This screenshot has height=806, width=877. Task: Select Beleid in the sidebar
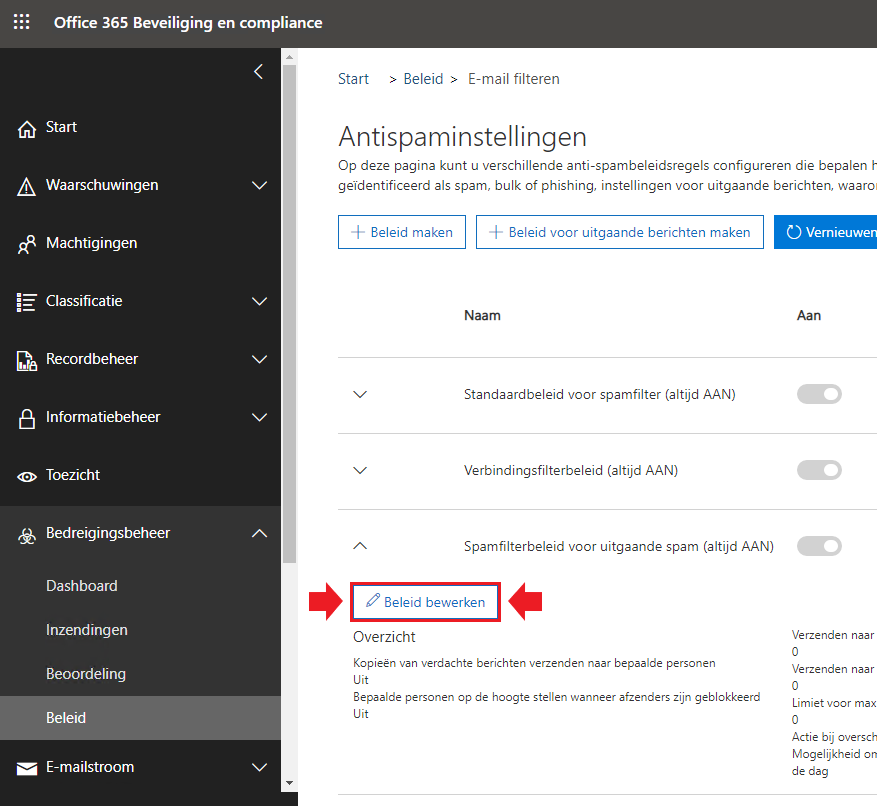click(x=140, y=718)
